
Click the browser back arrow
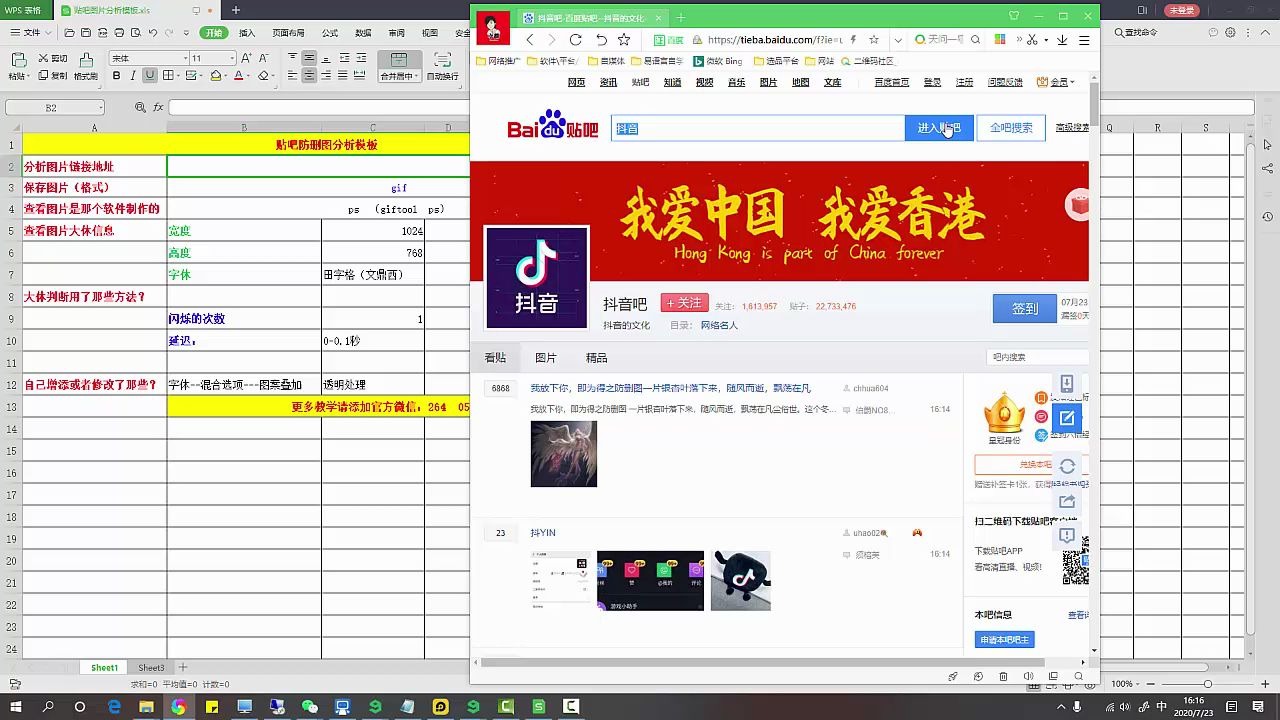point(530,40)
